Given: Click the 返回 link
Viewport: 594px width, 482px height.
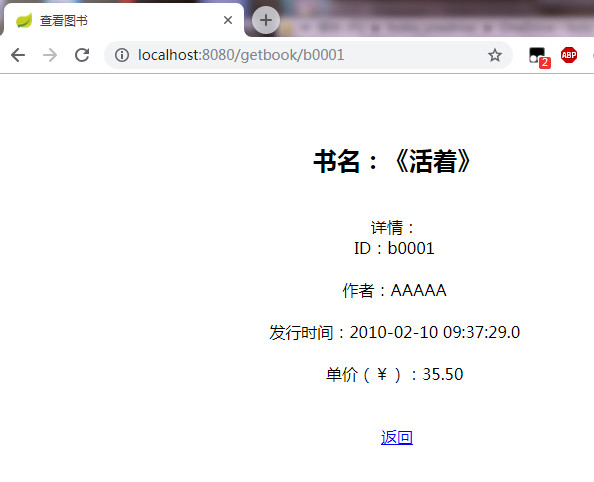Looking at the screenshot, I should (397, 437).
